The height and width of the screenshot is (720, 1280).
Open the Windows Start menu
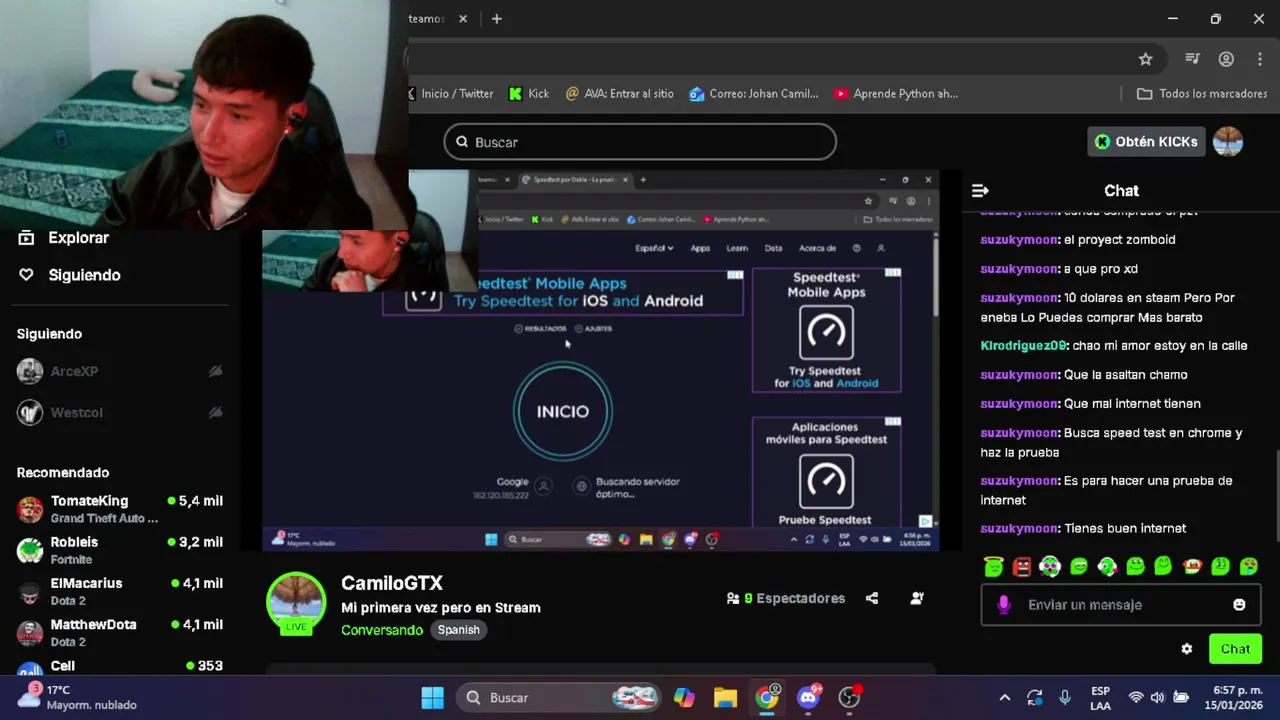432,697
